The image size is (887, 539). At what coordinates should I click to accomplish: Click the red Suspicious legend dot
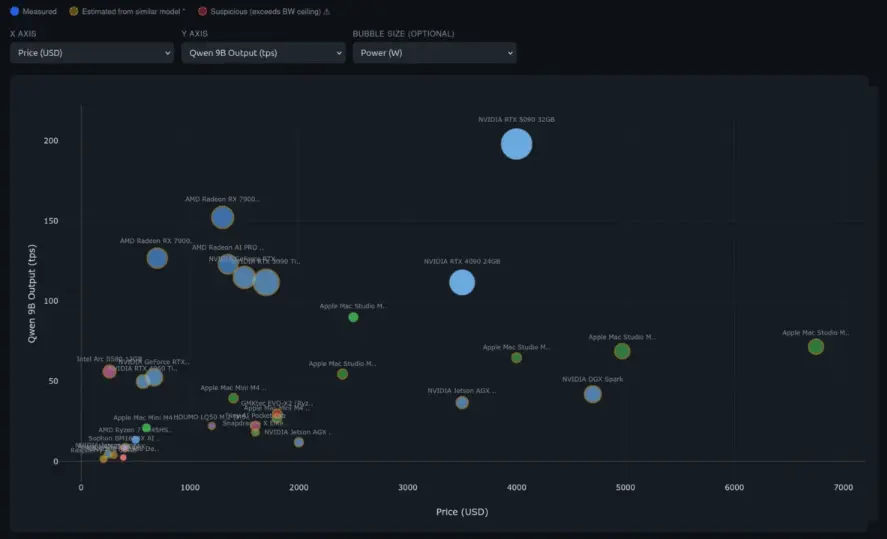(203, 11)
